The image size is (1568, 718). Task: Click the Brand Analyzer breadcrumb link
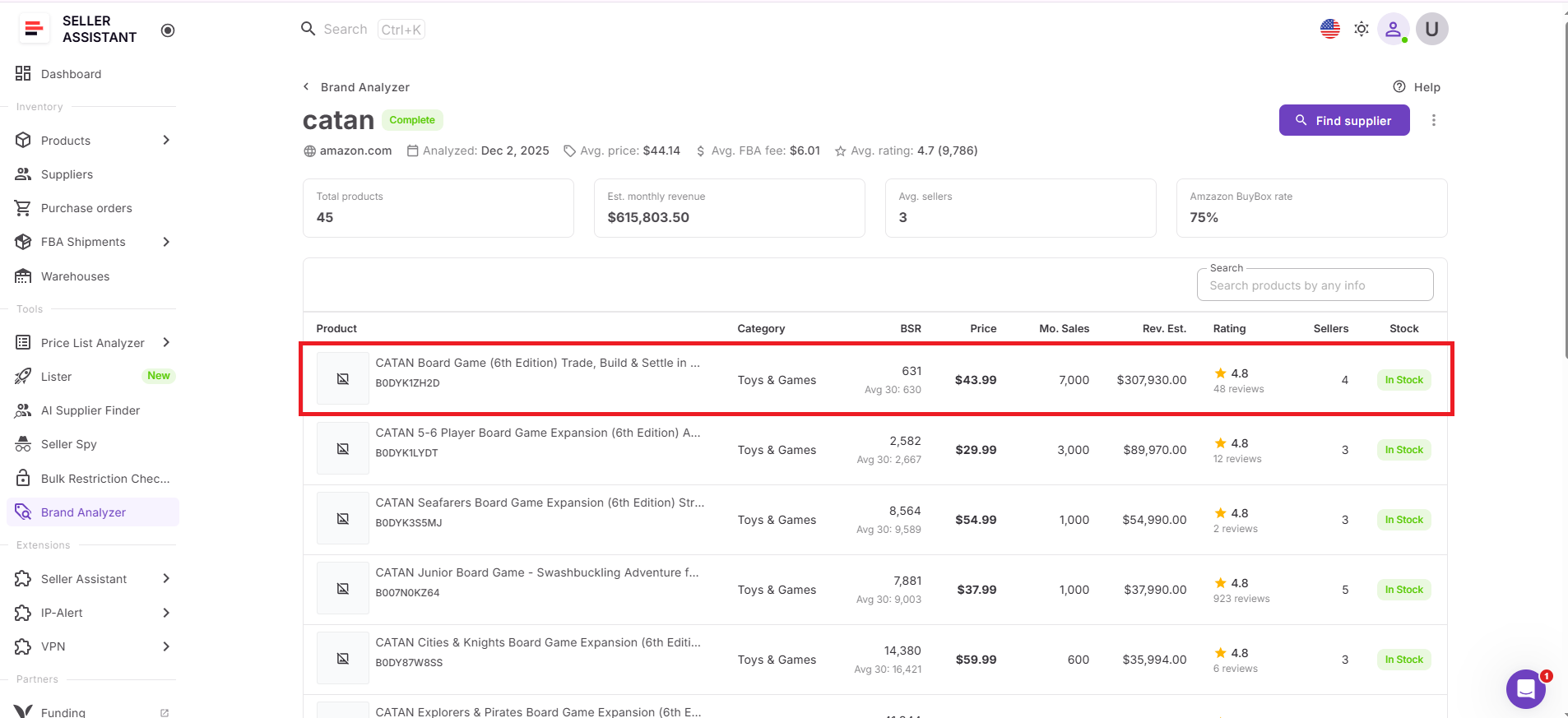(x=365, y=87)
